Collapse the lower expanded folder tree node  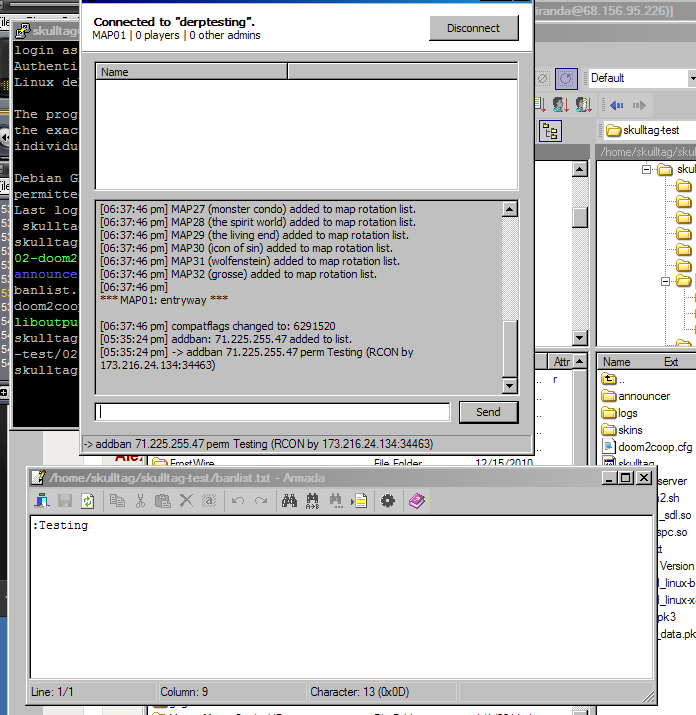pos(665,282)
